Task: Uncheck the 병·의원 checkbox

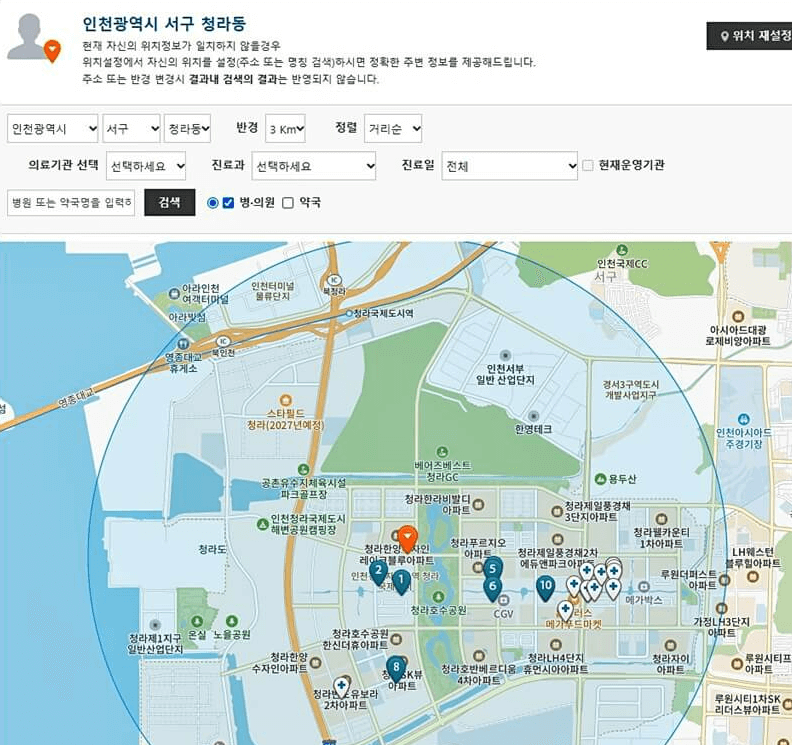Action: (228, 203)
